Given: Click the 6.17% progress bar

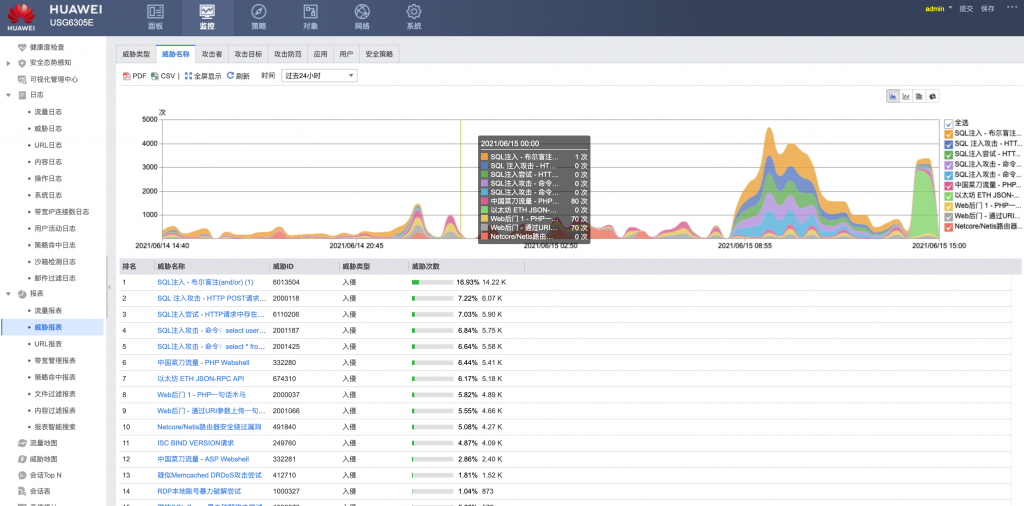Looking at the screenshot, I should click(432, 378).
